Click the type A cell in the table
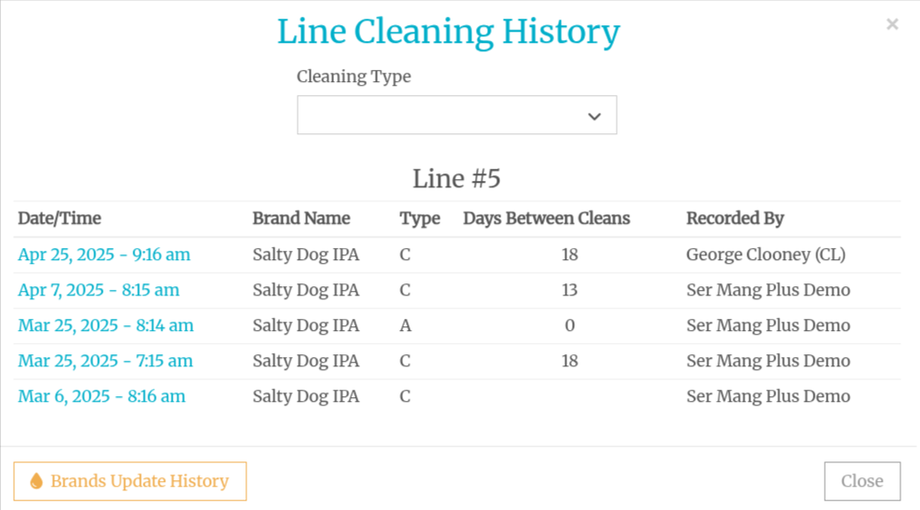The height and width of the screenshot is (510, 920). click(405, 325)
